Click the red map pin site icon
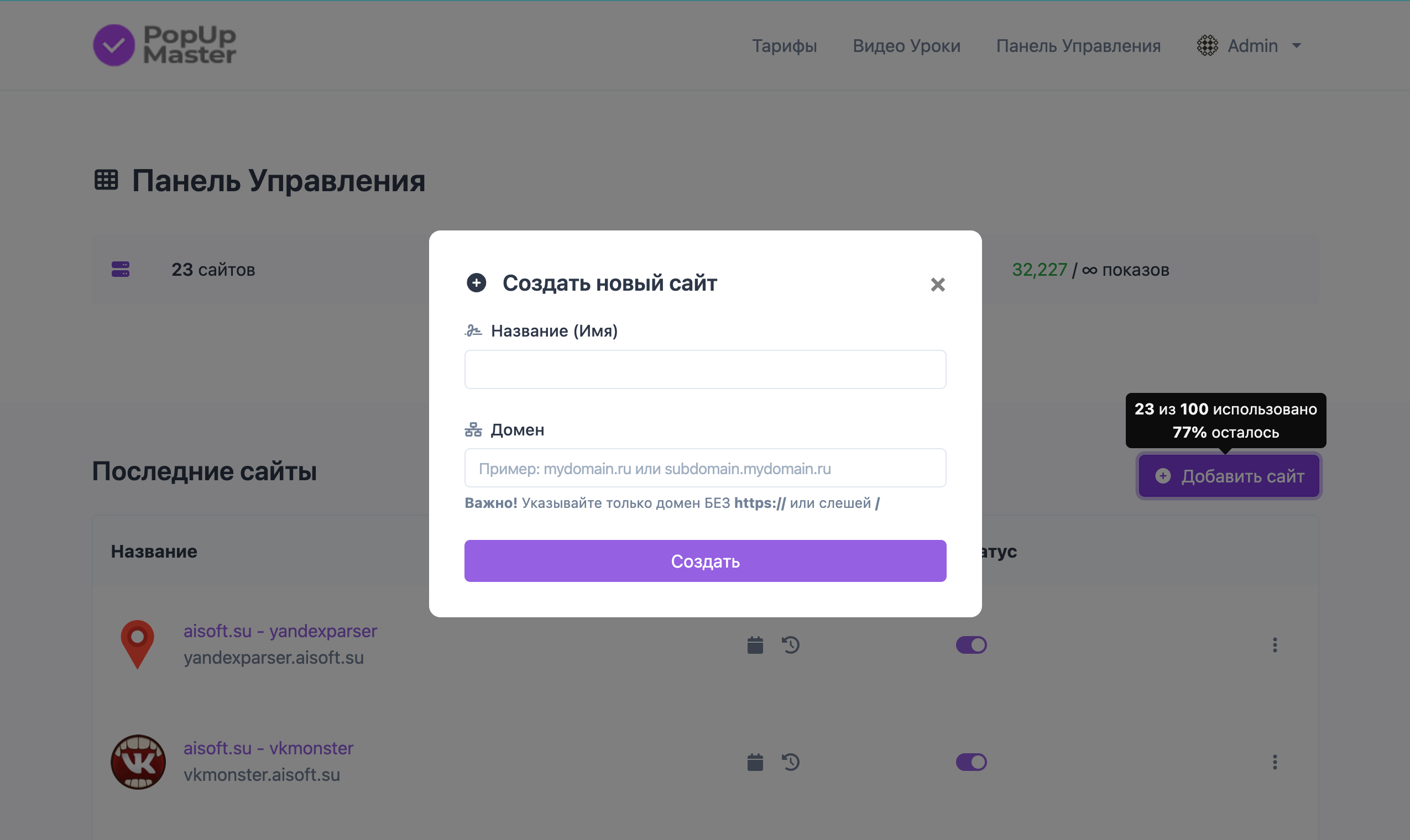The height and width of the screenshot is (840, 1410). tap(138, 644)
